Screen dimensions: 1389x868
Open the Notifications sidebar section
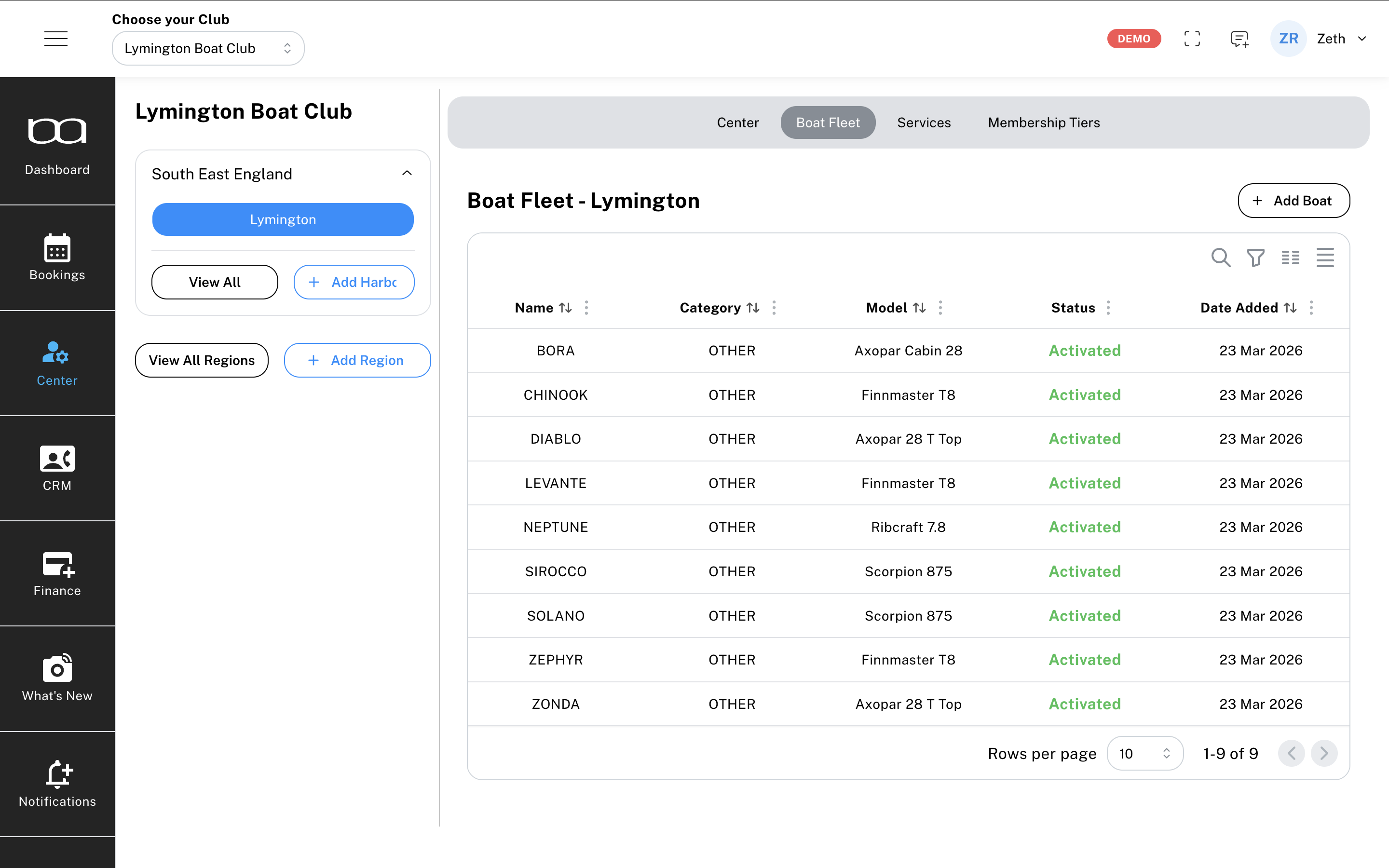(57, 784)
